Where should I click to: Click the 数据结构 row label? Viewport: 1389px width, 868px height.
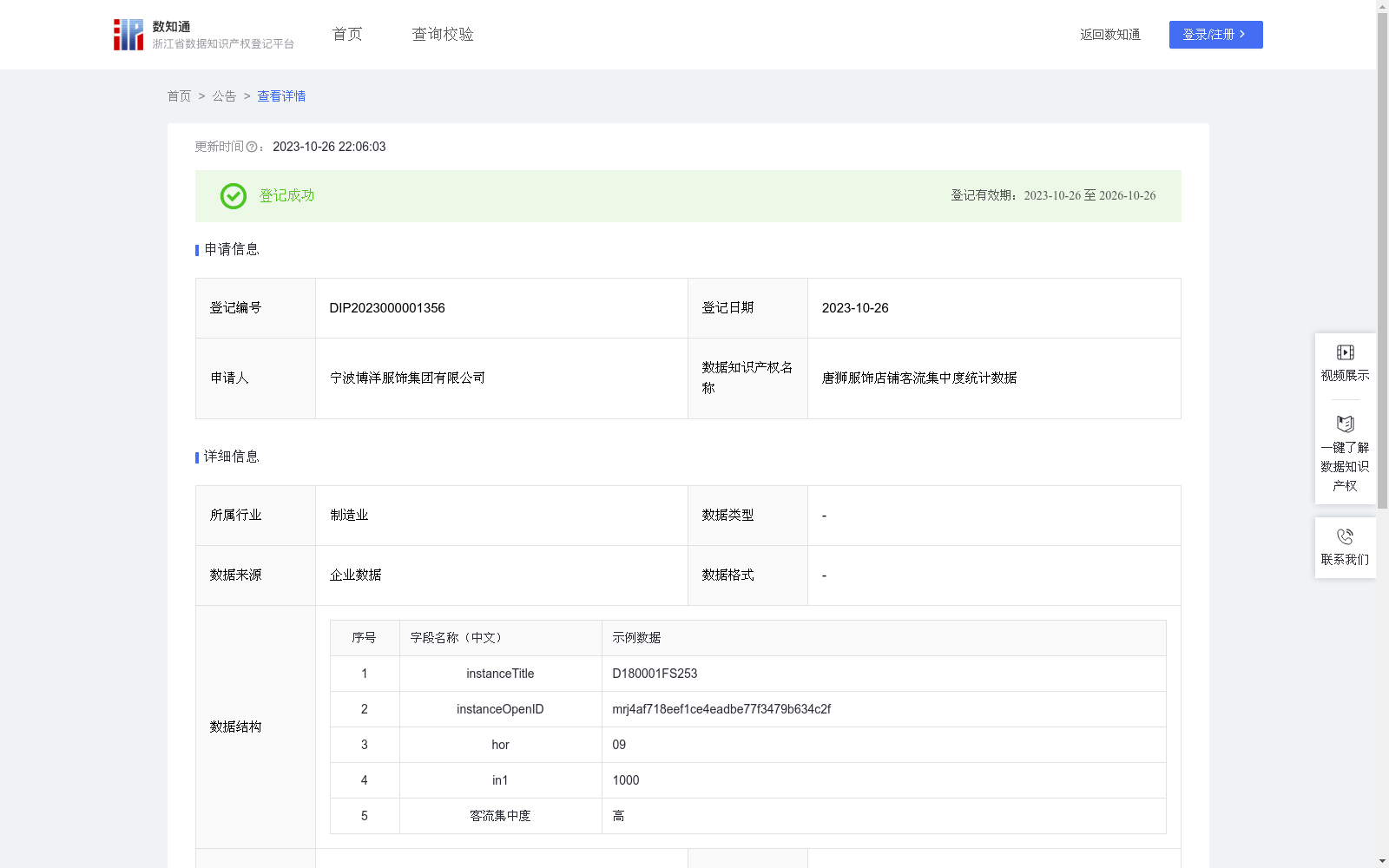235,727
